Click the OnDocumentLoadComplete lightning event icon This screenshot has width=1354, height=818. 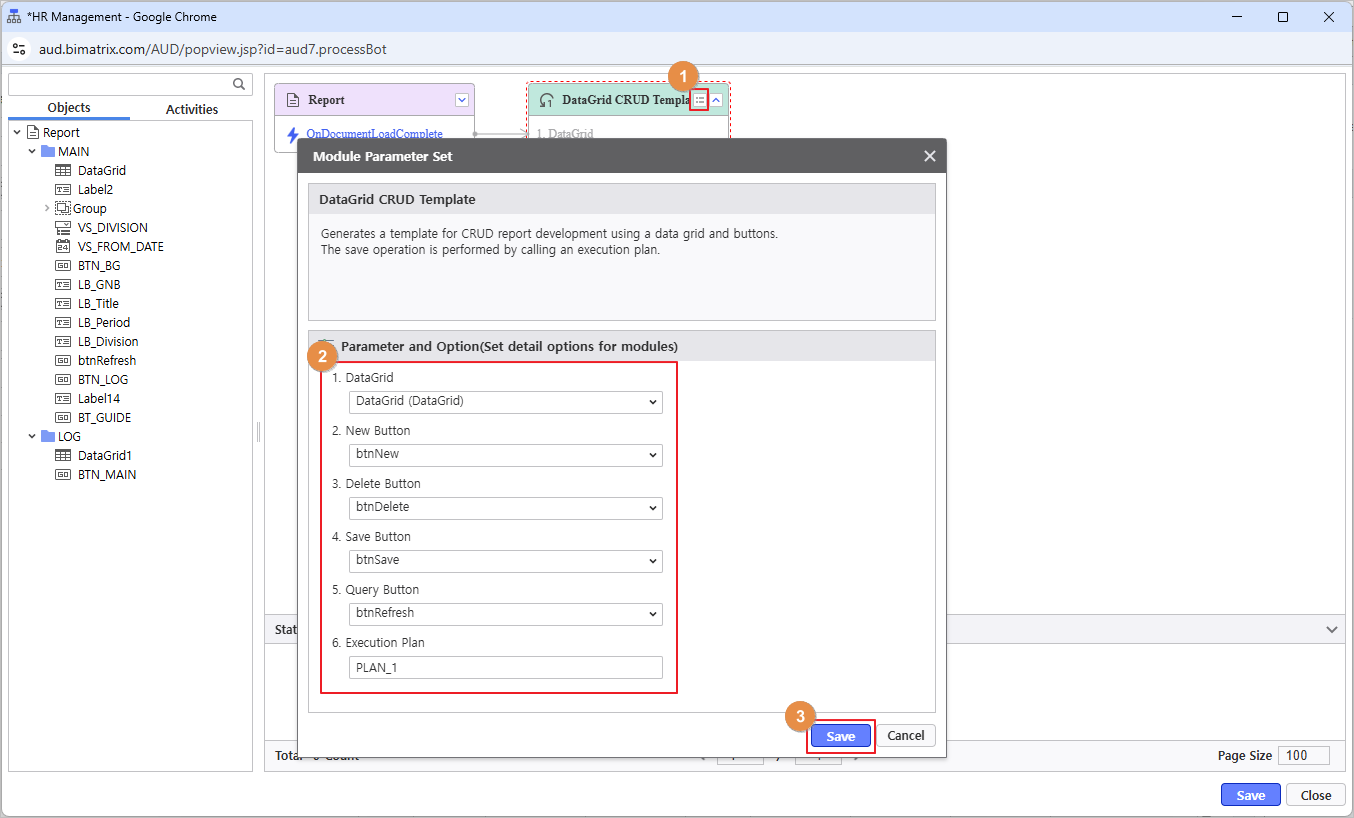(293, 134)
